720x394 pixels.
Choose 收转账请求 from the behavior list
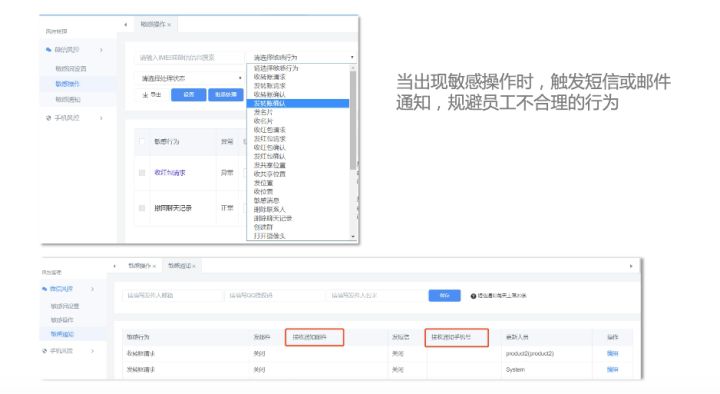(270, 77)
